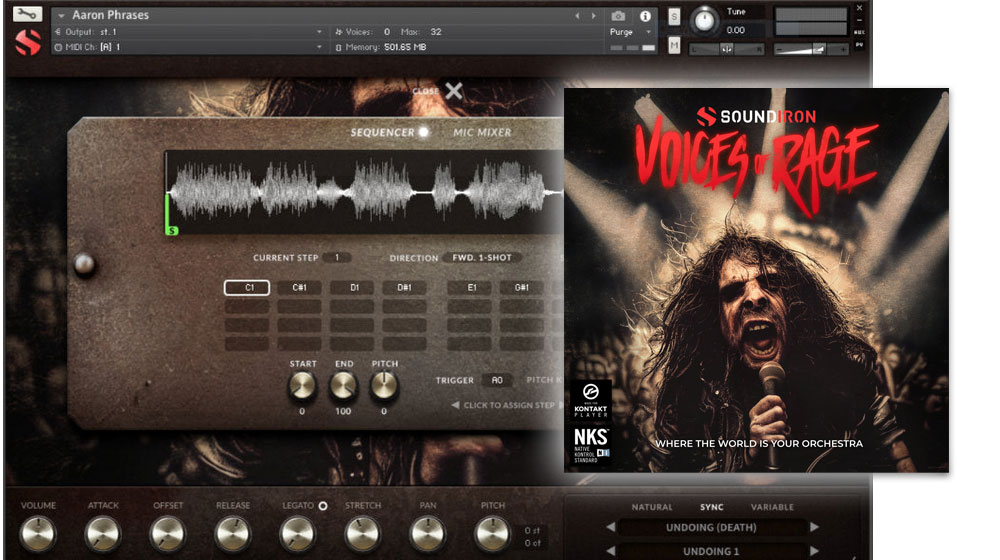Click the pitch semitone value 0 st
Screen dimensions: 1000x560
[x=532, y=531]
